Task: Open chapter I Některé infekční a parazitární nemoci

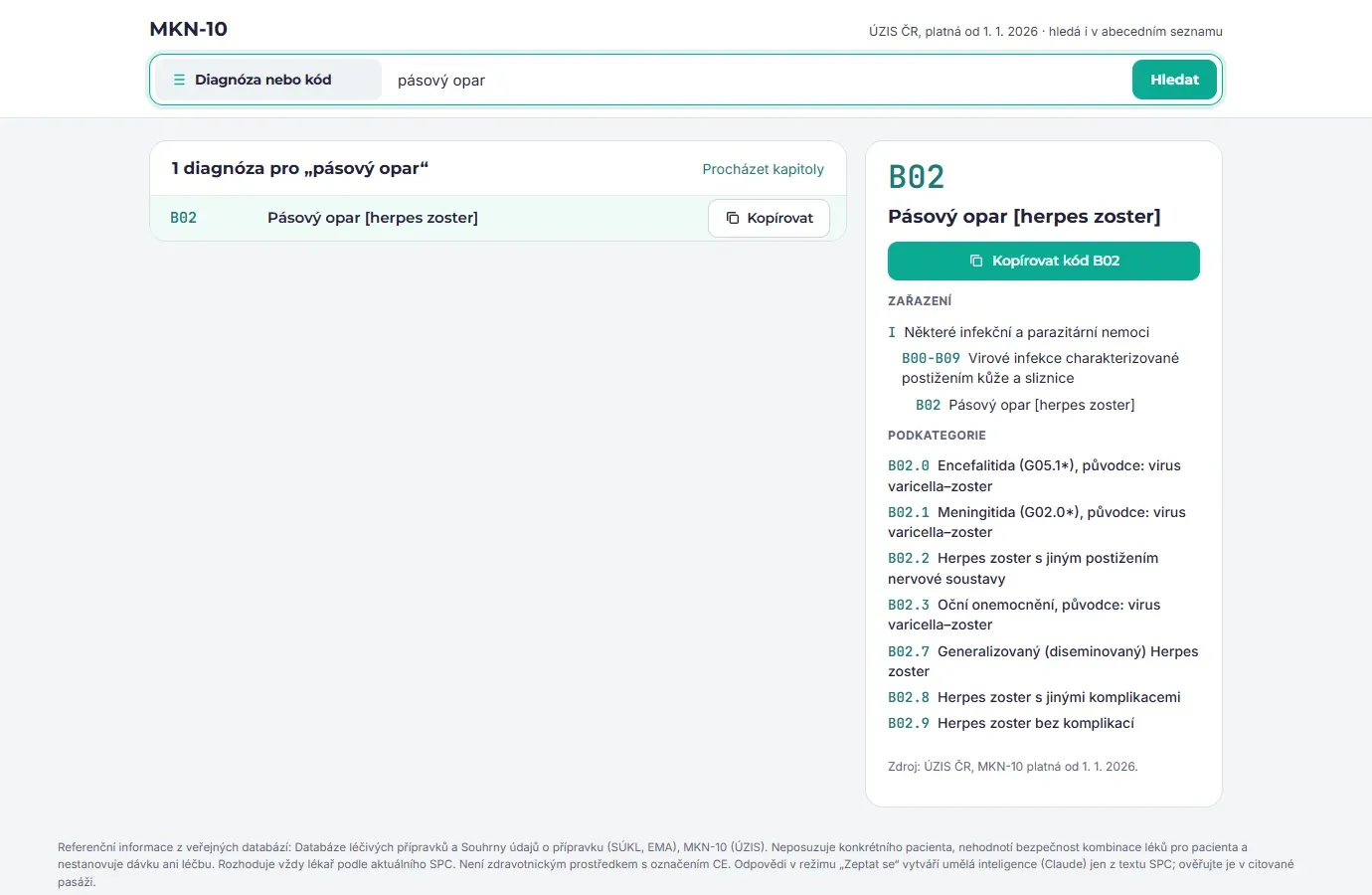Action: (x=1018, y=332)
